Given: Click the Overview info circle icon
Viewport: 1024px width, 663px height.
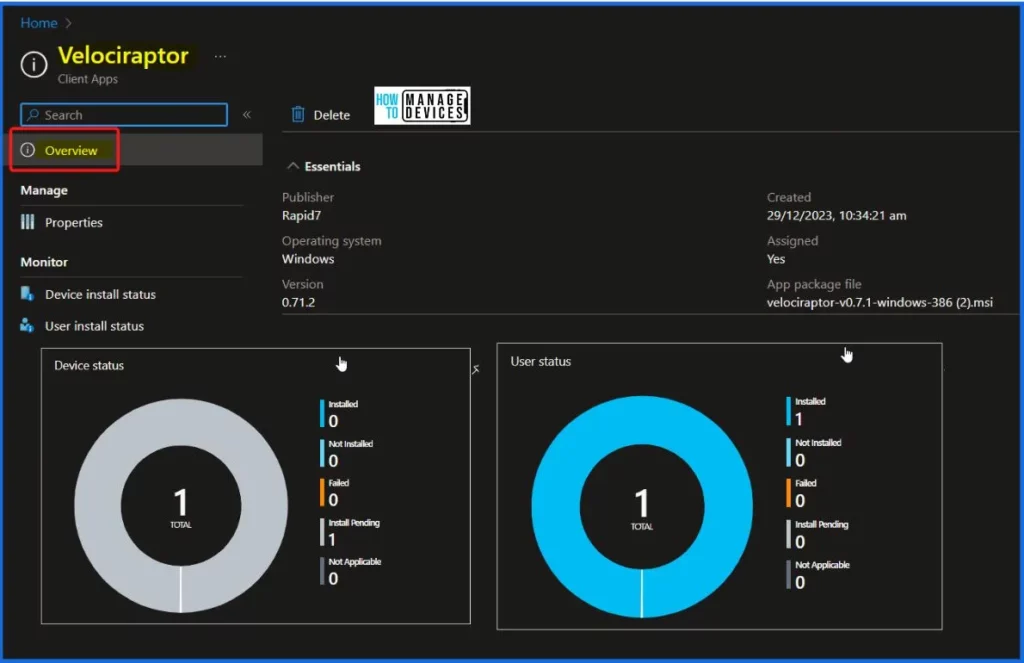Looking at the screenshot, I should (27, 150).
